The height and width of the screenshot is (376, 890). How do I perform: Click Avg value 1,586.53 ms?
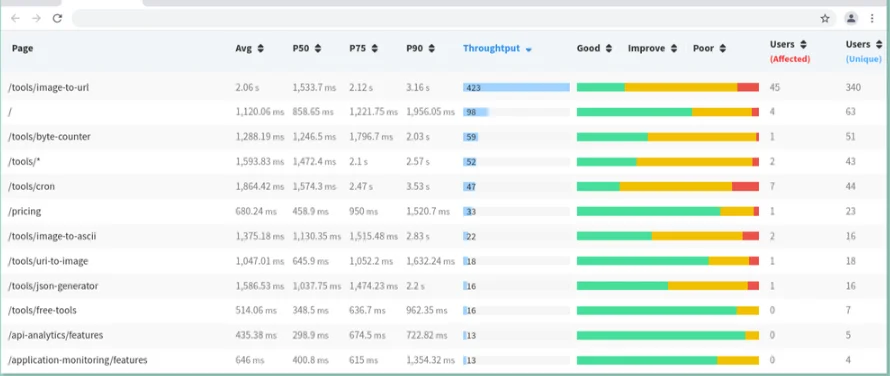pos(259,286)
